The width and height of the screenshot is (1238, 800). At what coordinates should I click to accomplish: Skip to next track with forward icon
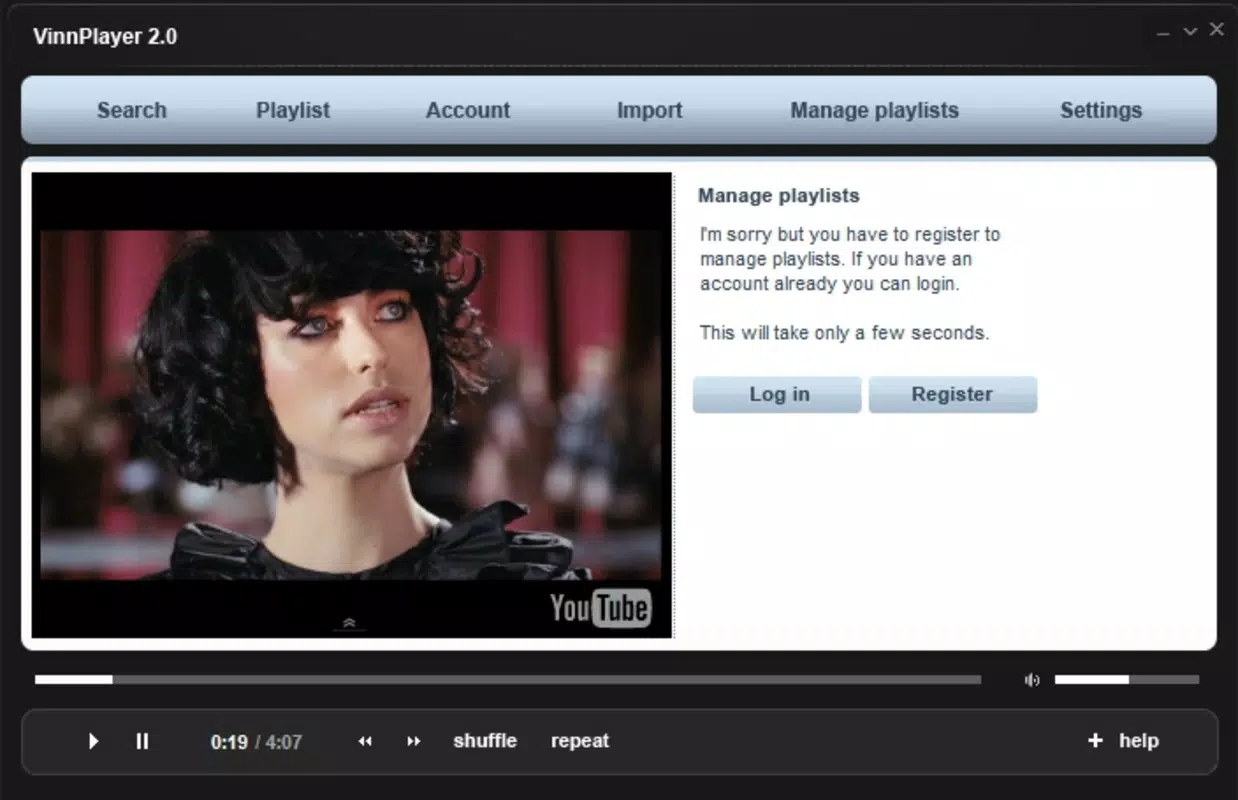[414, 741]
